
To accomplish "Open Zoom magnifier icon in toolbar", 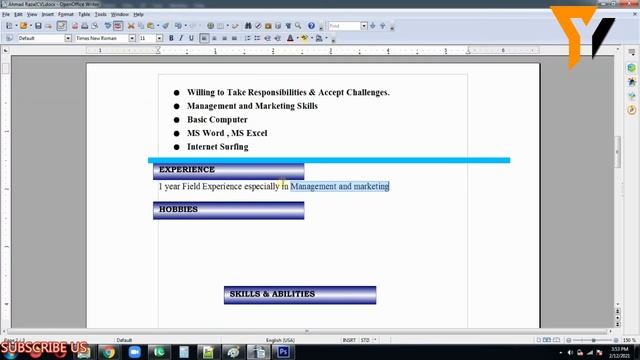I will [298, 26].
